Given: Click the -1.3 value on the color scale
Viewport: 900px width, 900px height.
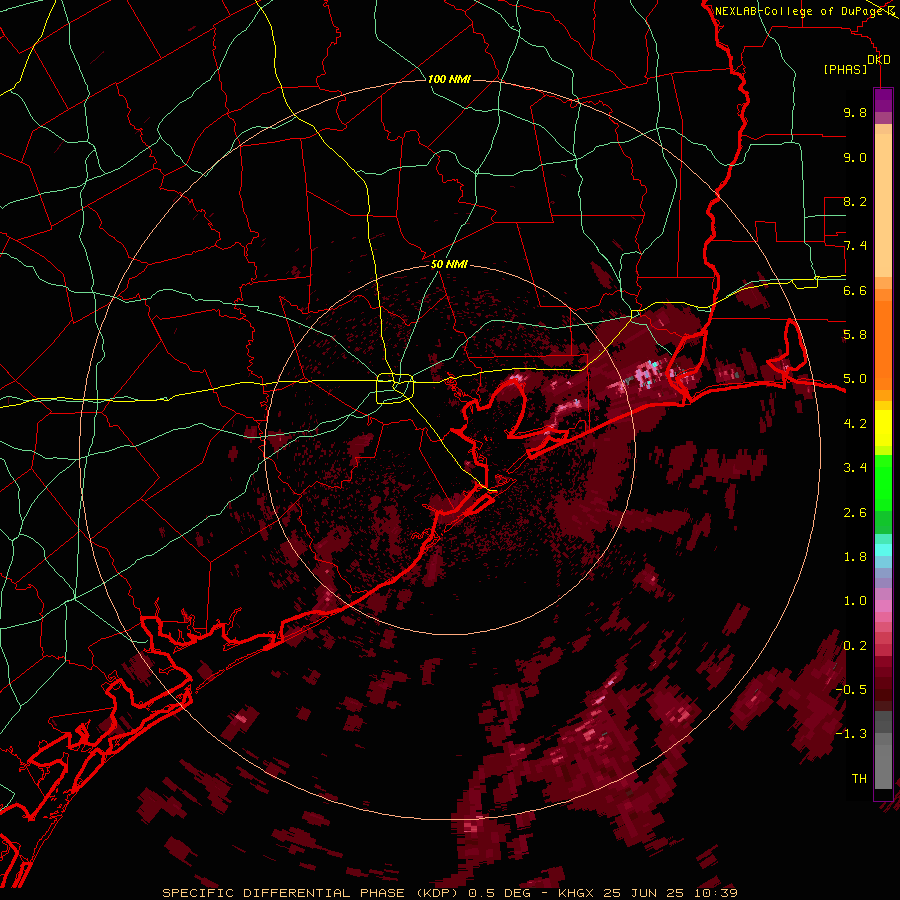Looking at the screenshot, I should (851, 734).
